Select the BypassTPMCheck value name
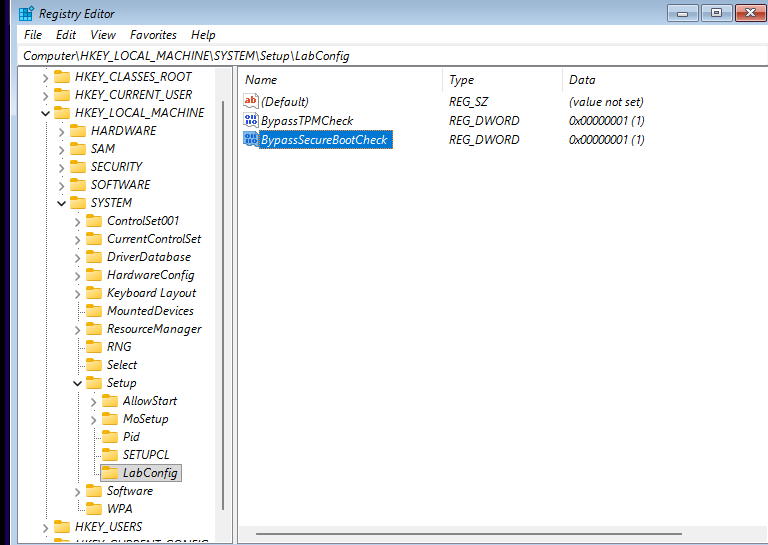The height and width of the screenshot is (545, 768). (307, 120)
